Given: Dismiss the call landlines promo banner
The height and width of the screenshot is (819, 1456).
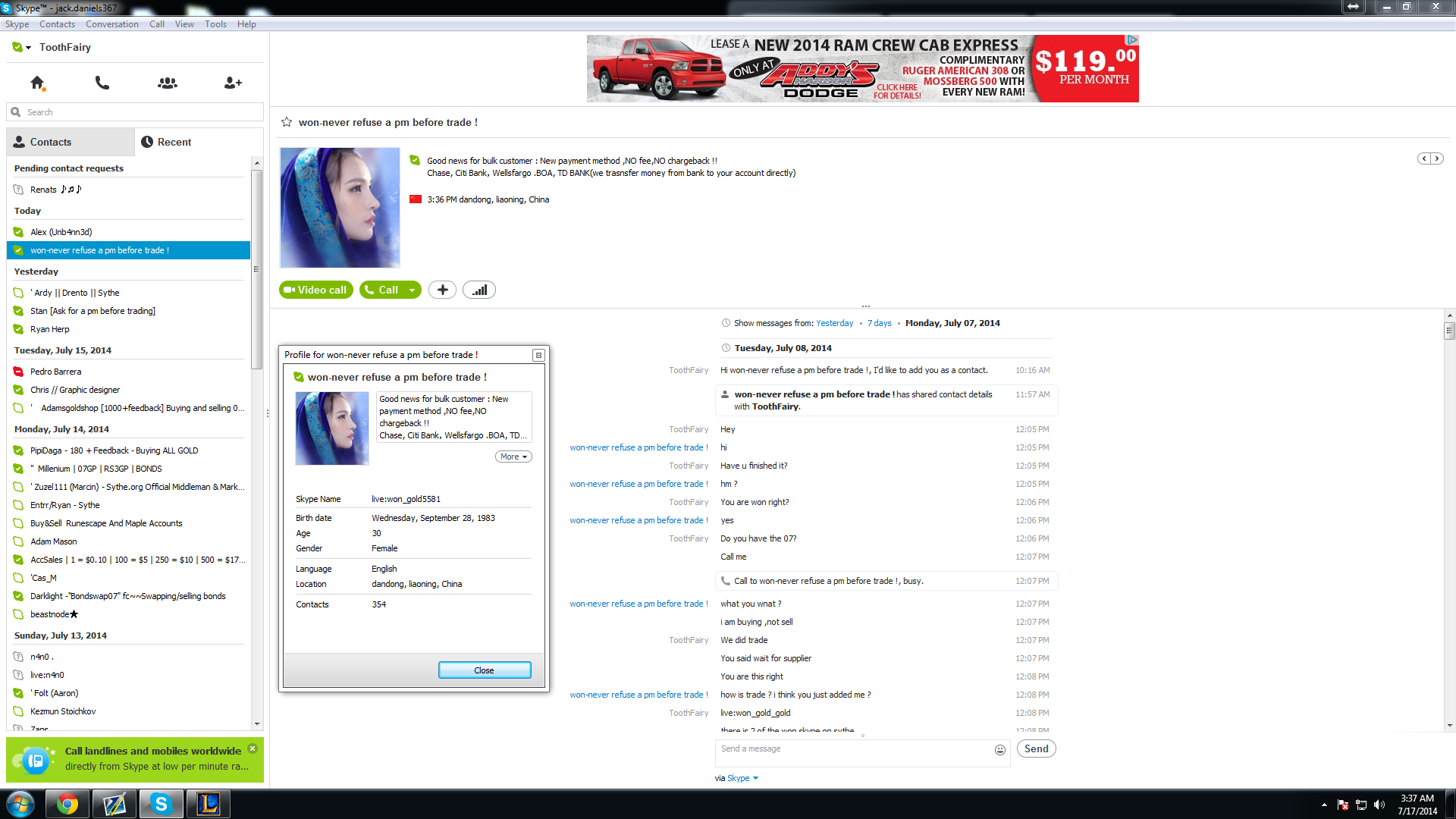Looking at the screenshot, I should [x=253, y=748].
